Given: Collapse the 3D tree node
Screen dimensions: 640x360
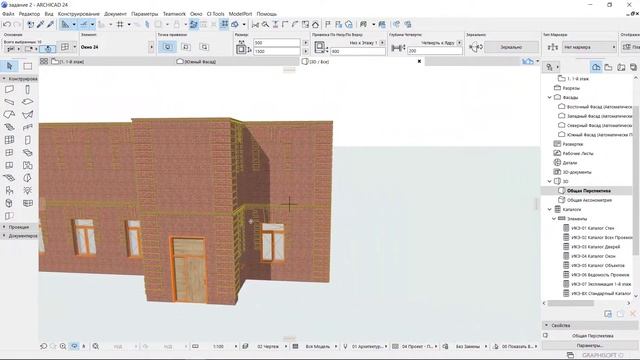Looking at the screenshot, I should click(550, 181).
